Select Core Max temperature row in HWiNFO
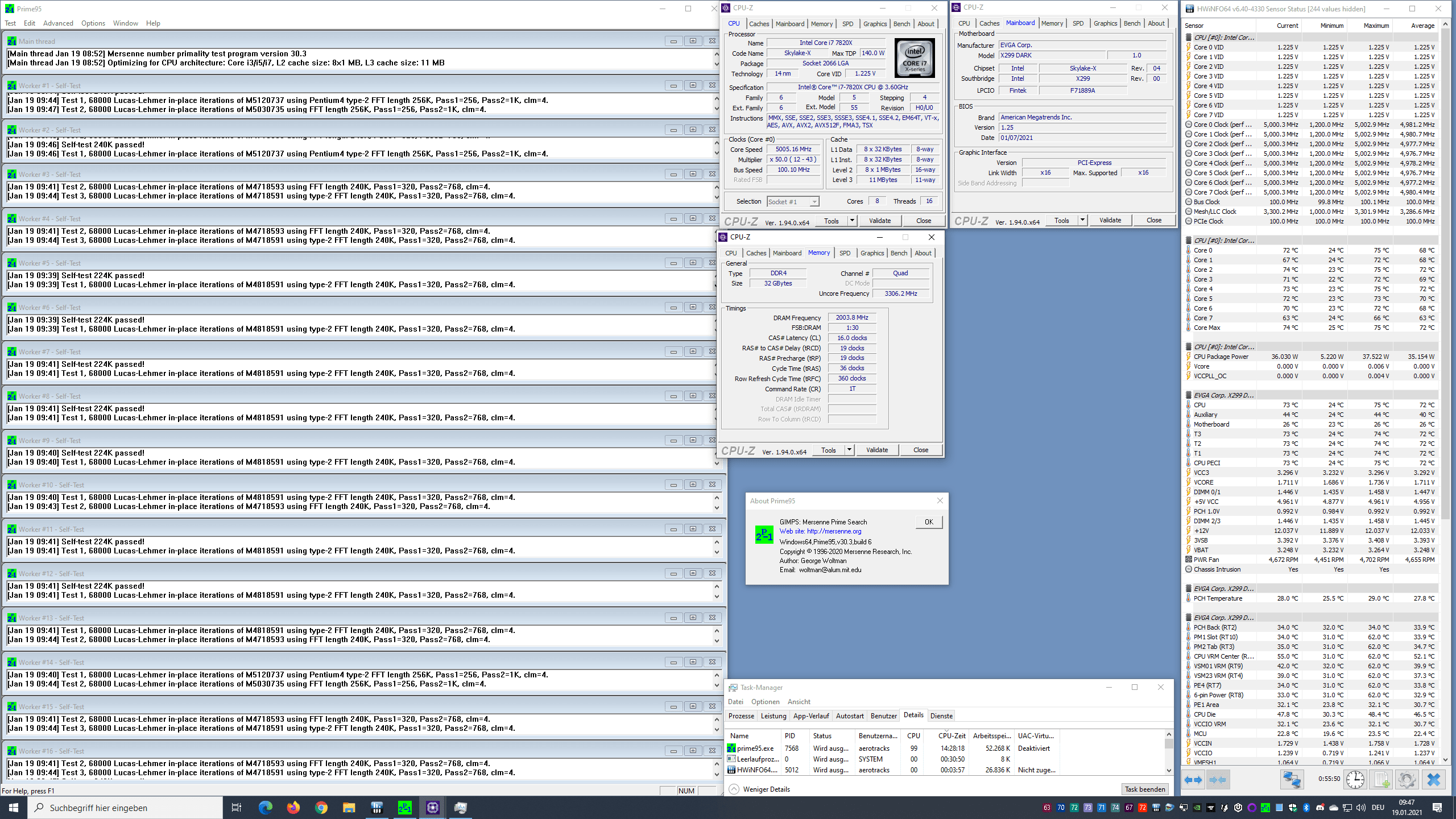Image resolution: width=1456 pixels, height=819 pixels. point(1312,328)
